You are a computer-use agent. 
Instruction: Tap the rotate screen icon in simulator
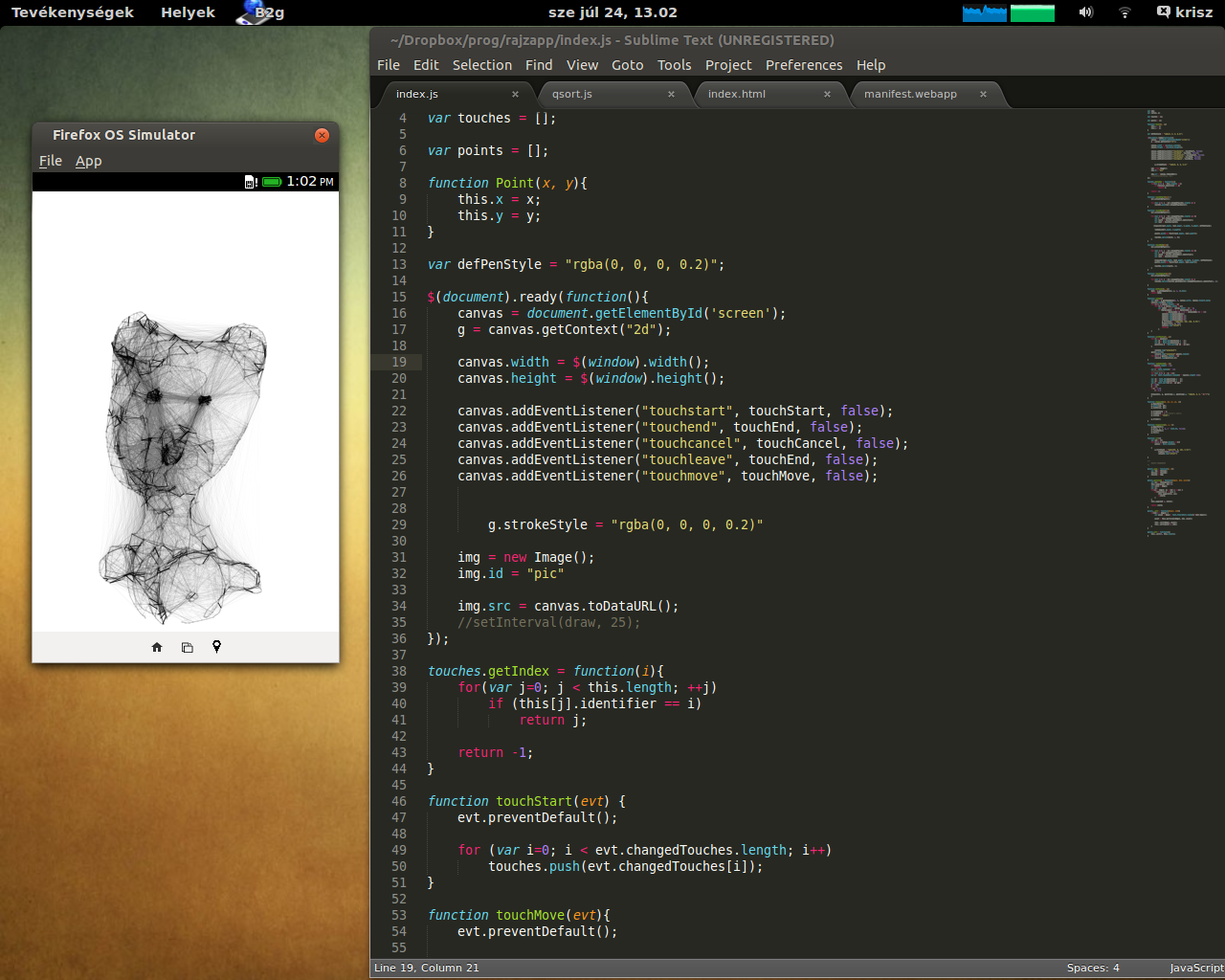[187, 647]
